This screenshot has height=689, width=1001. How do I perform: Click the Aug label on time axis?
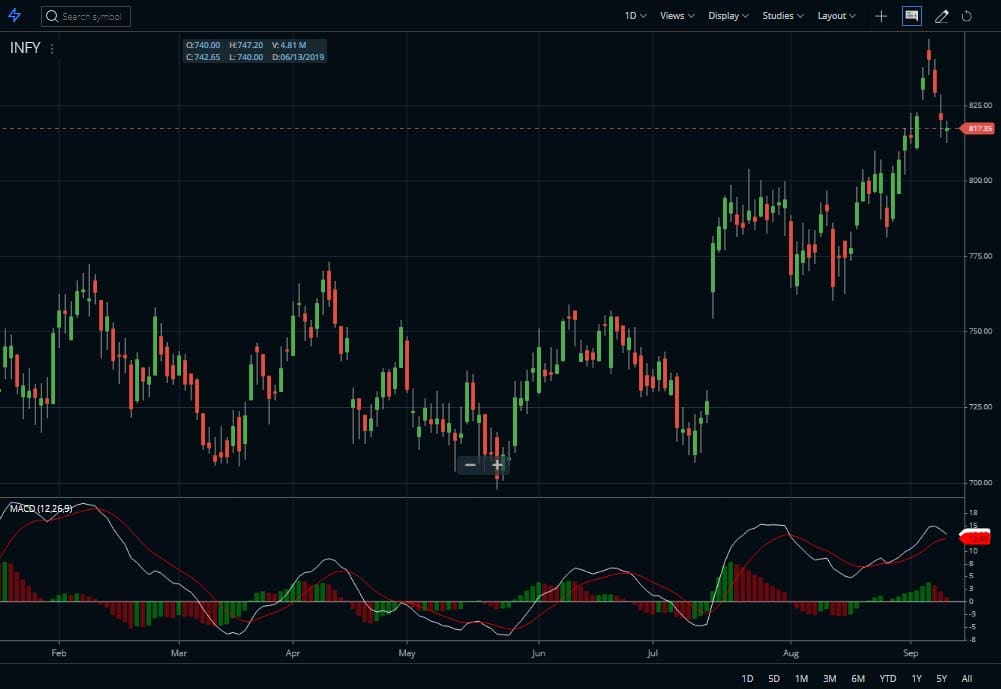pos(790,653)
